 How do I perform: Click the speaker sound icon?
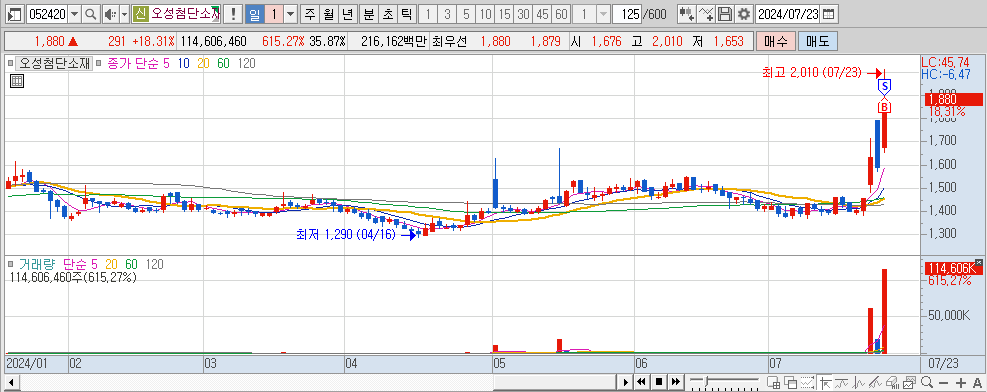pyautogui.click(x=110, y=14)
